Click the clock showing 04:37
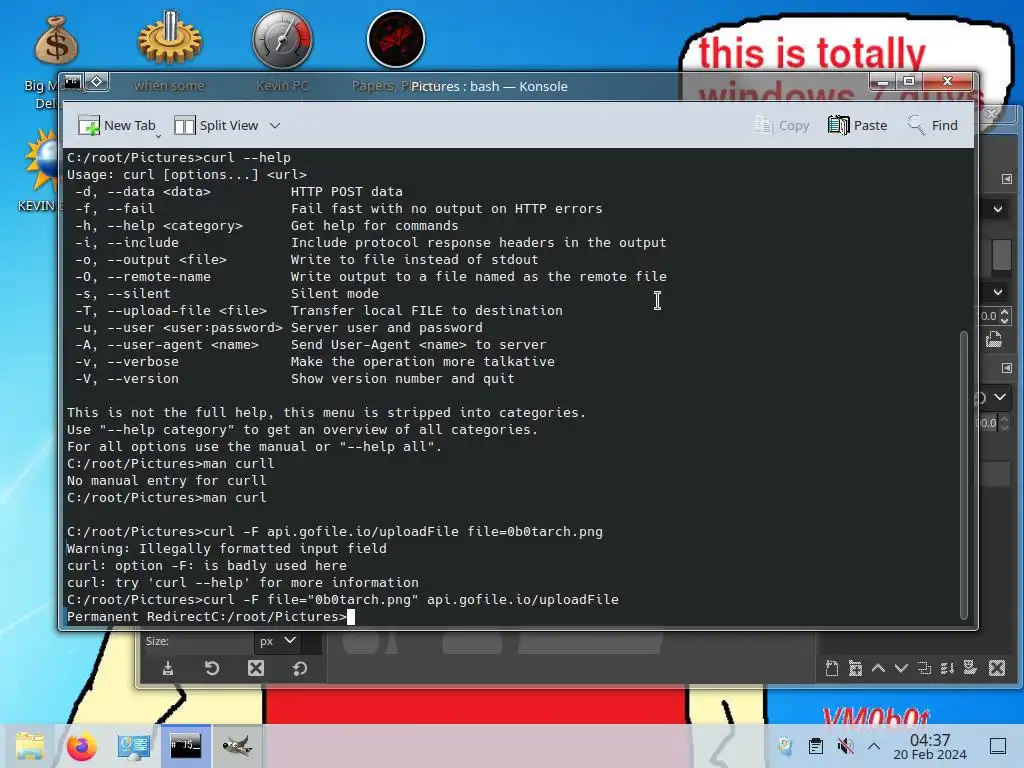The height and width of the screenshot is (768, 1024). click(x=930, y=740)
